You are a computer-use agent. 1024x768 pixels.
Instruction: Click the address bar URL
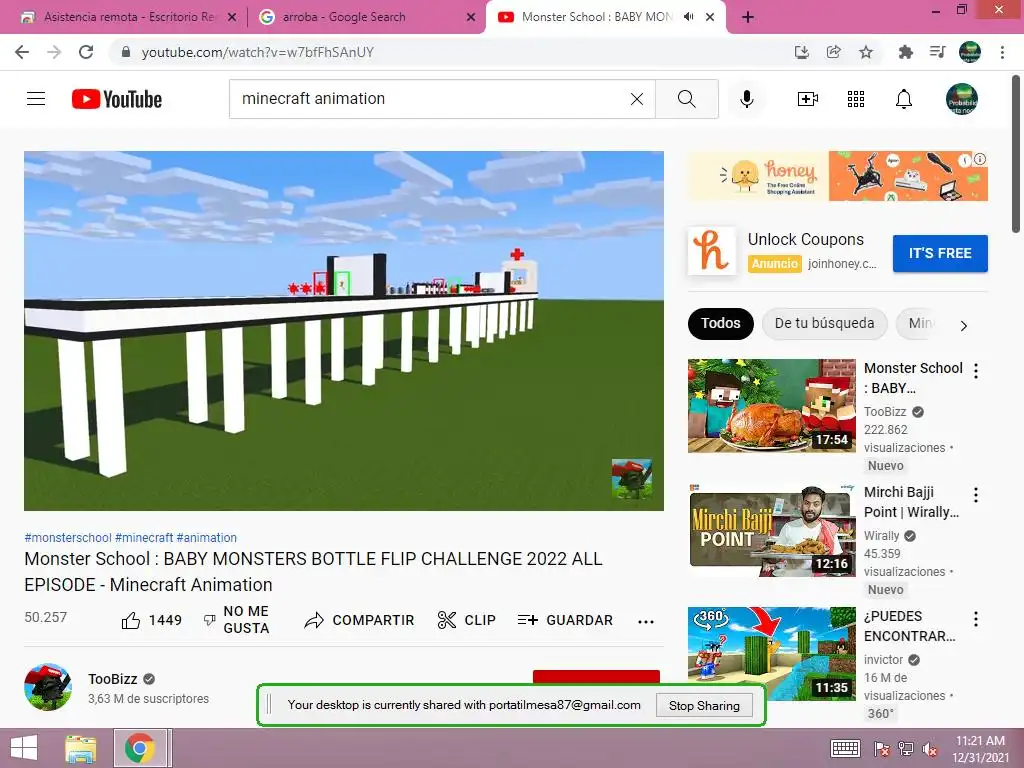tap(257, 52)
